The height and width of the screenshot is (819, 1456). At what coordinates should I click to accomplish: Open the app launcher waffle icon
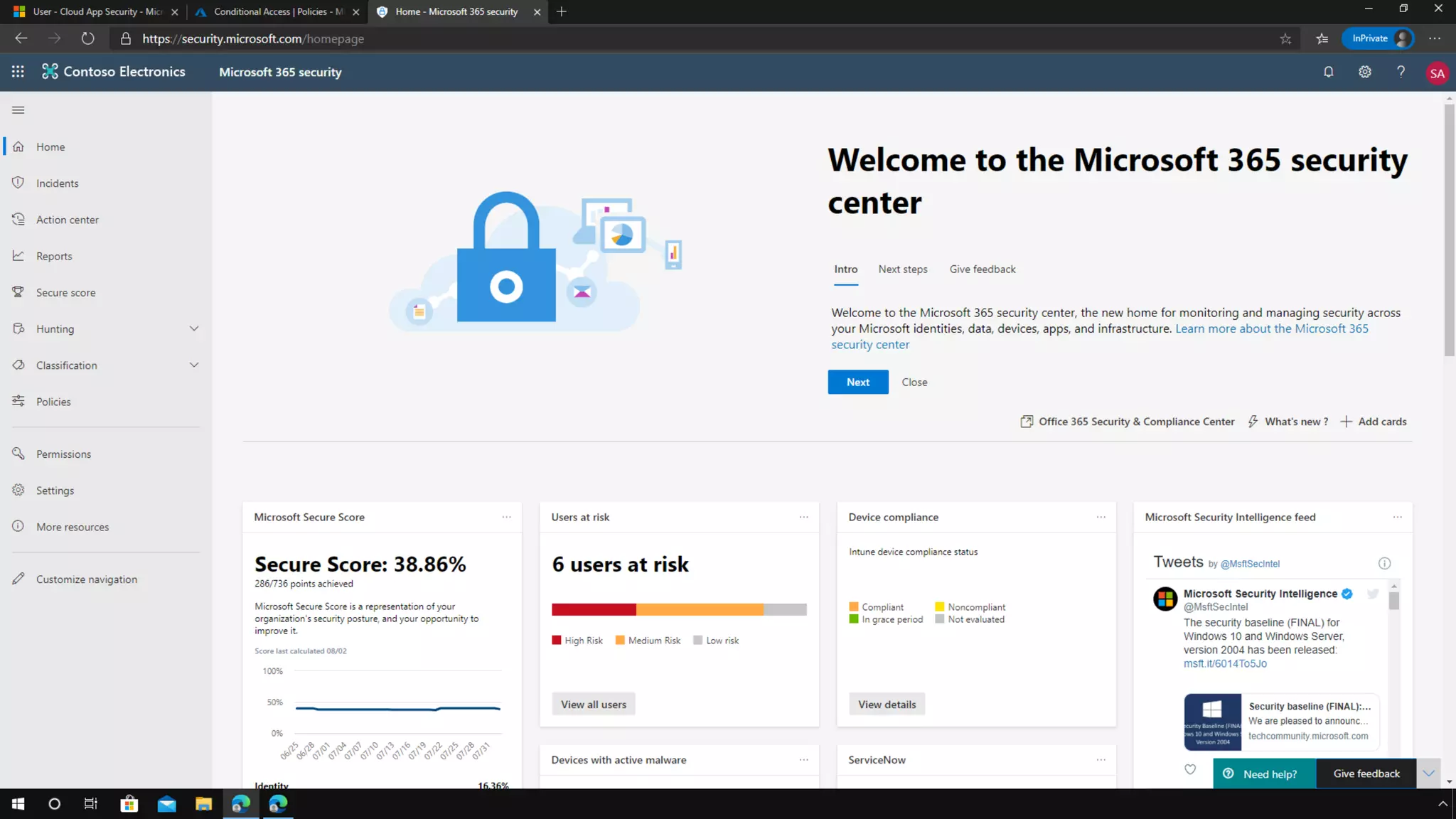tap(18, 72)
